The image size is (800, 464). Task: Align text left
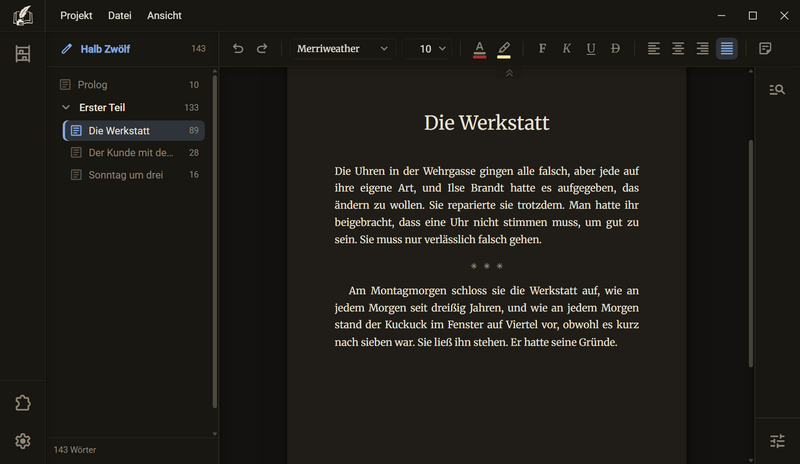point(654,48)
